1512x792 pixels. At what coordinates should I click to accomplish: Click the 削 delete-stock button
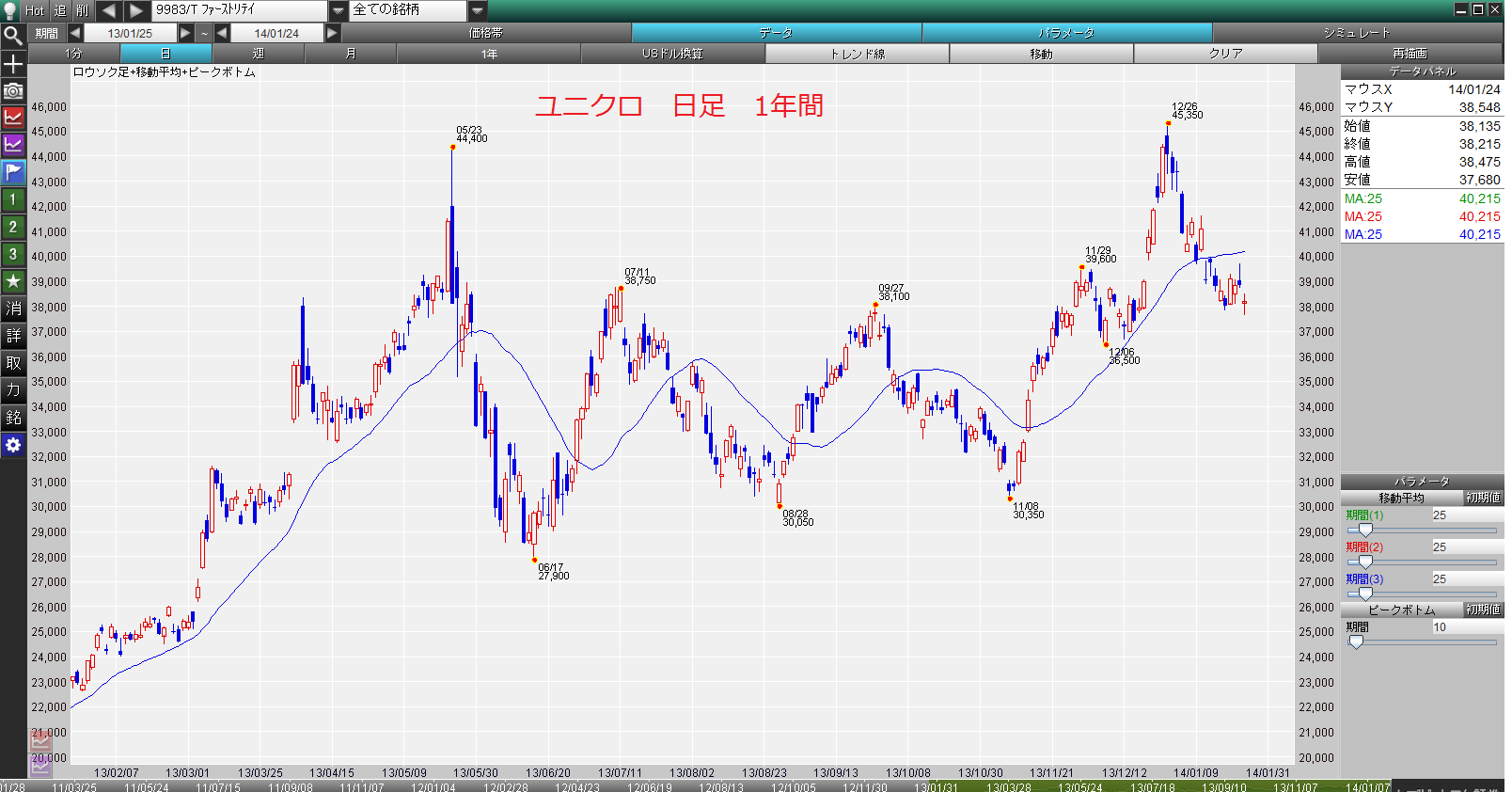(x=82, y=10)
